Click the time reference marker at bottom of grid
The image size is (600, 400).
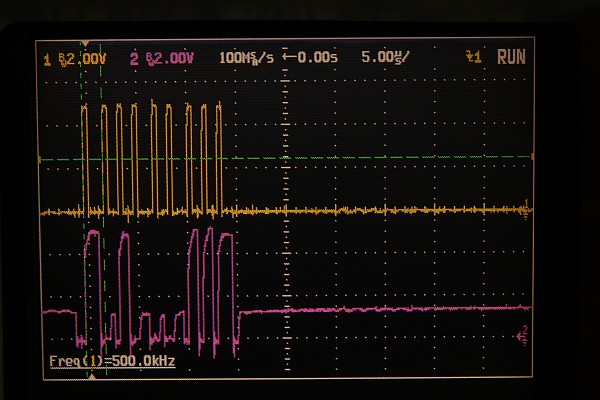click(x=91, y=376)
